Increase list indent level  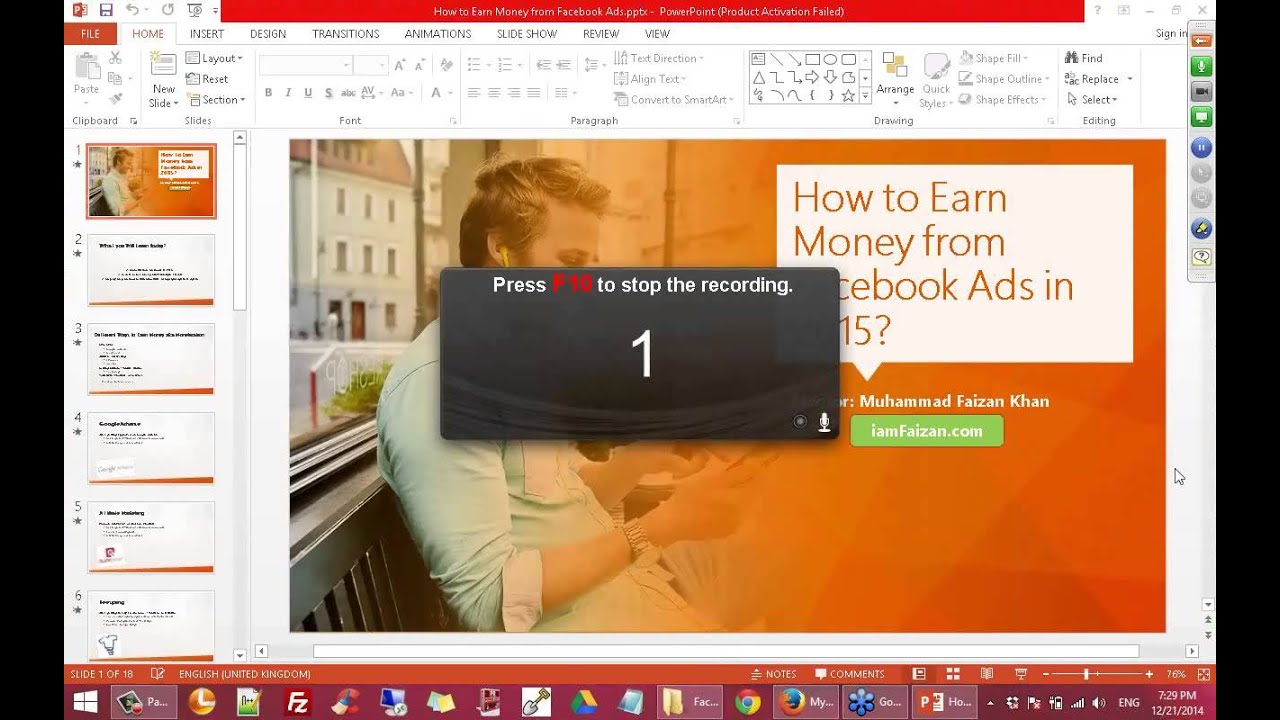click(x=565, y=65)
